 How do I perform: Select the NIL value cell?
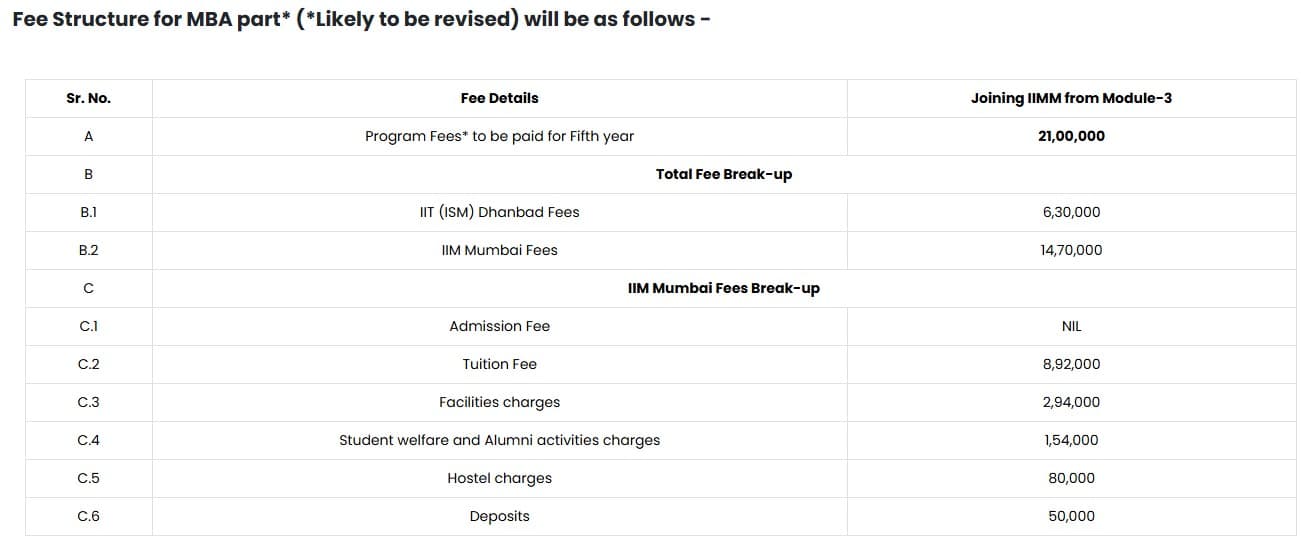point(1071,326)
